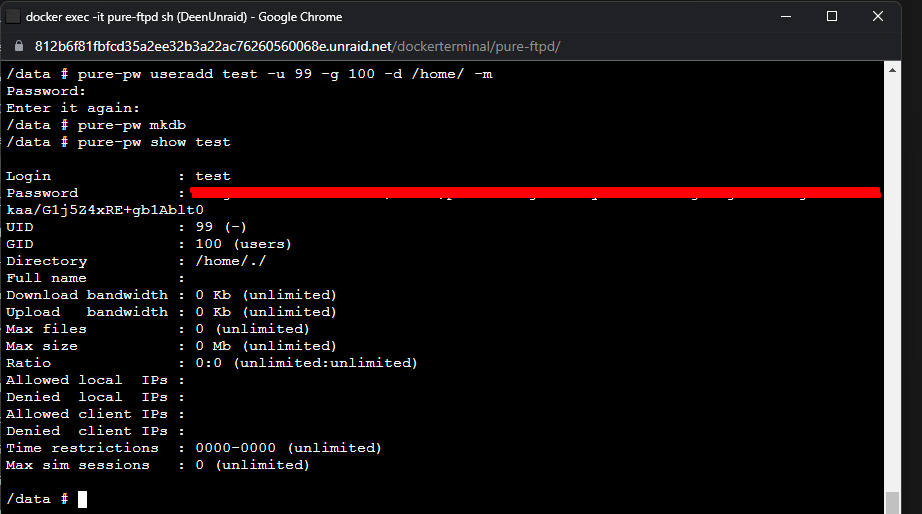This screenshot has width=922, height=514.
Task: Click the Ratio value 0:0
Action: pos(209,363)
